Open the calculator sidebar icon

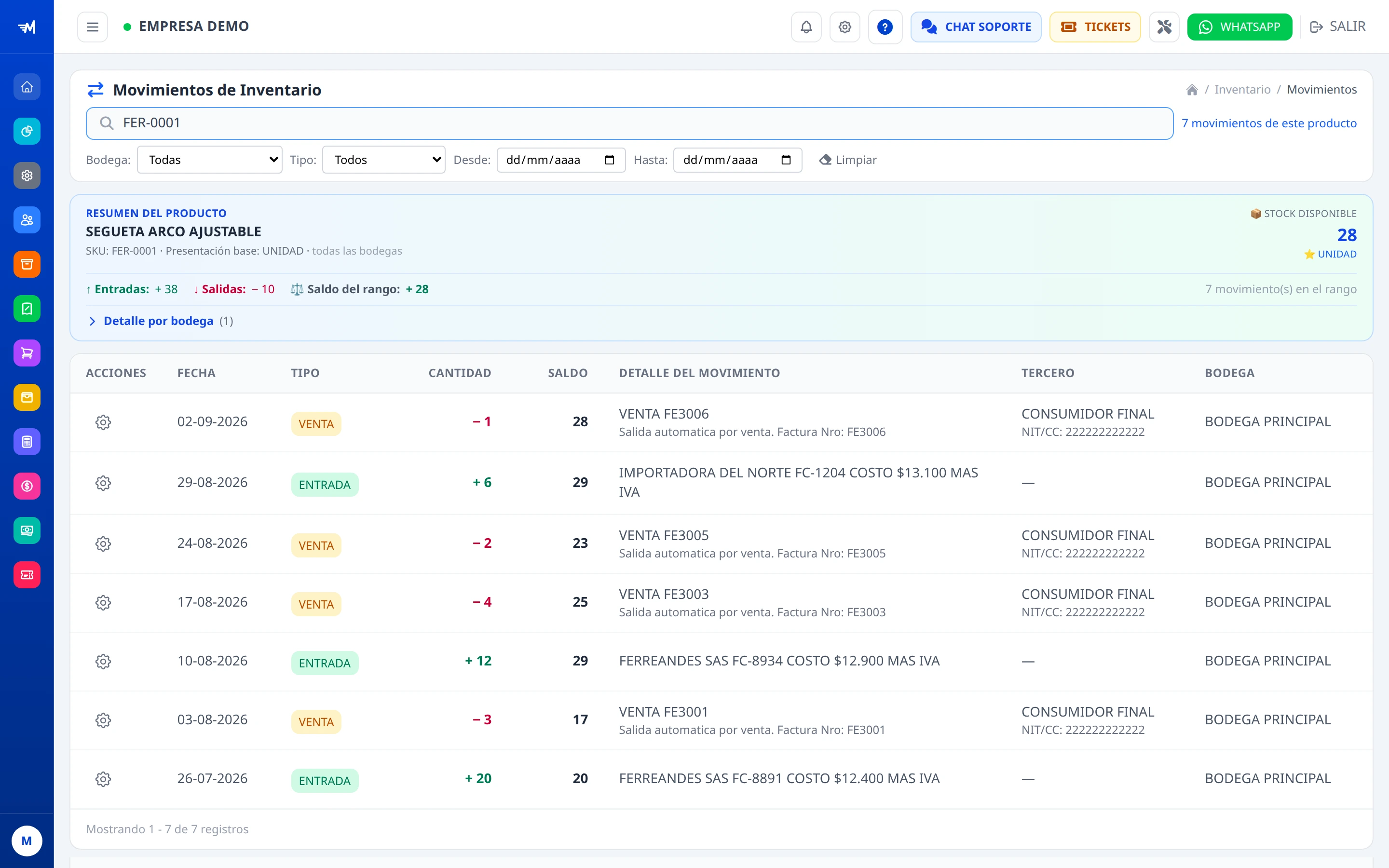pos(27,441)
